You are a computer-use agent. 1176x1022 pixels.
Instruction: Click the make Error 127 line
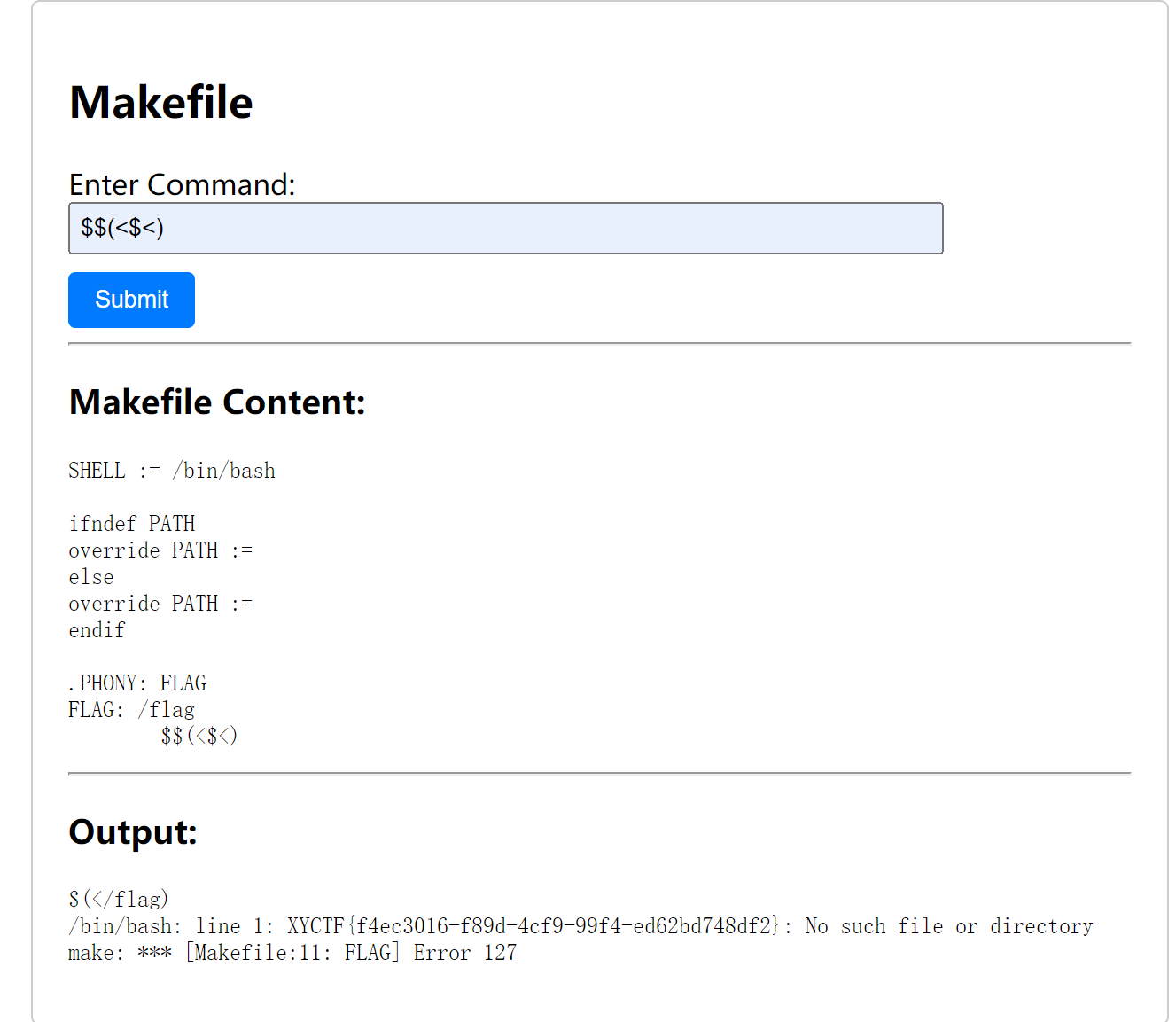(292, 953)
